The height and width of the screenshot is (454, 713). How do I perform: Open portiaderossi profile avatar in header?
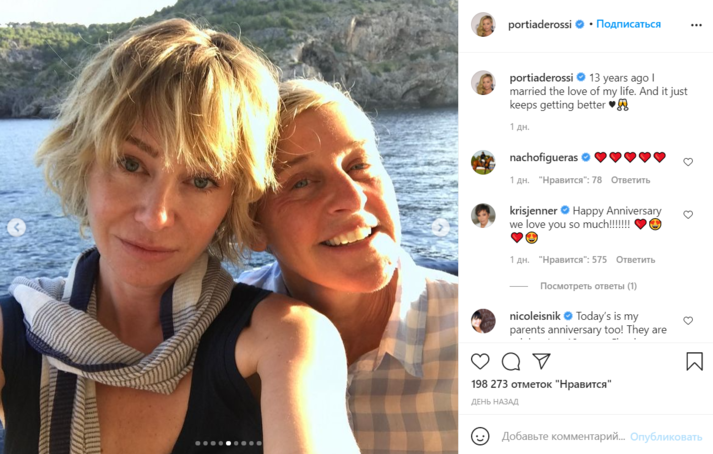tap(484, 25)
